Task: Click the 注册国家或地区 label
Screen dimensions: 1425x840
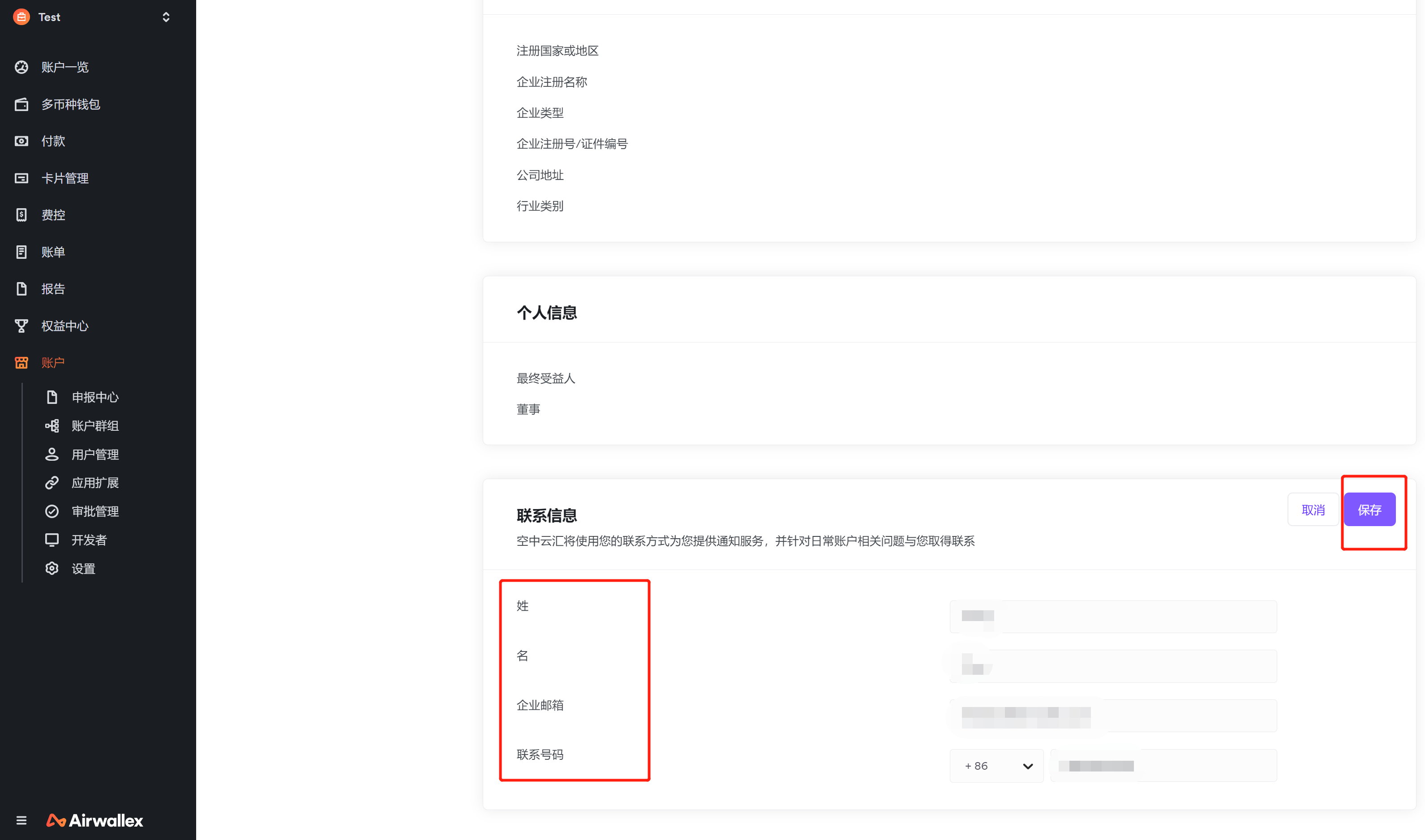Action: (x=557, y=51)
